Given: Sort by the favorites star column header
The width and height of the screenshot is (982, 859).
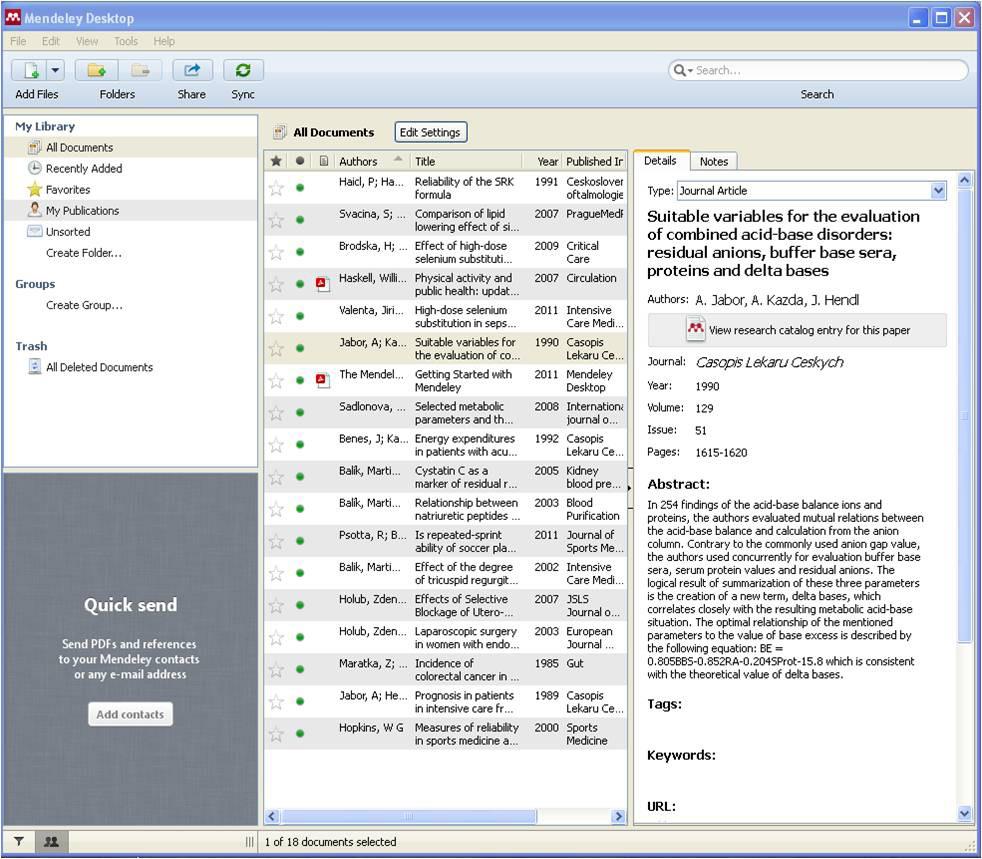Looking at the screenshot, I should [x=276, y=162].
